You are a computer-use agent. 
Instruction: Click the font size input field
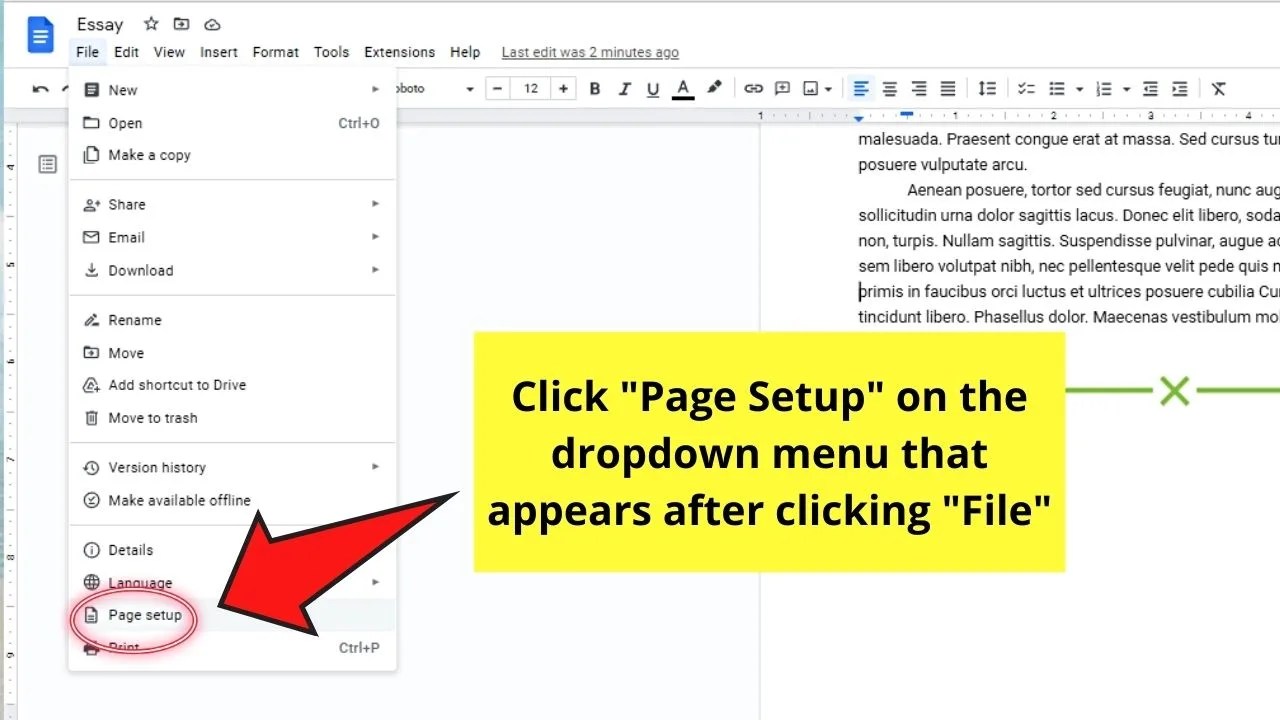[530, 88]
